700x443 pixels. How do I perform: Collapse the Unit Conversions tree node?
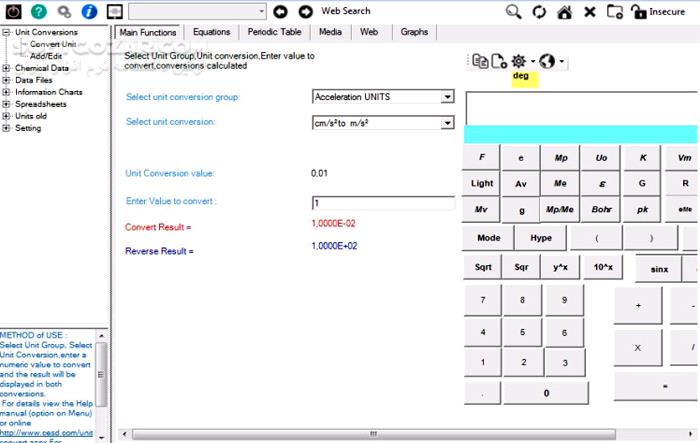(x=6, y=32)
